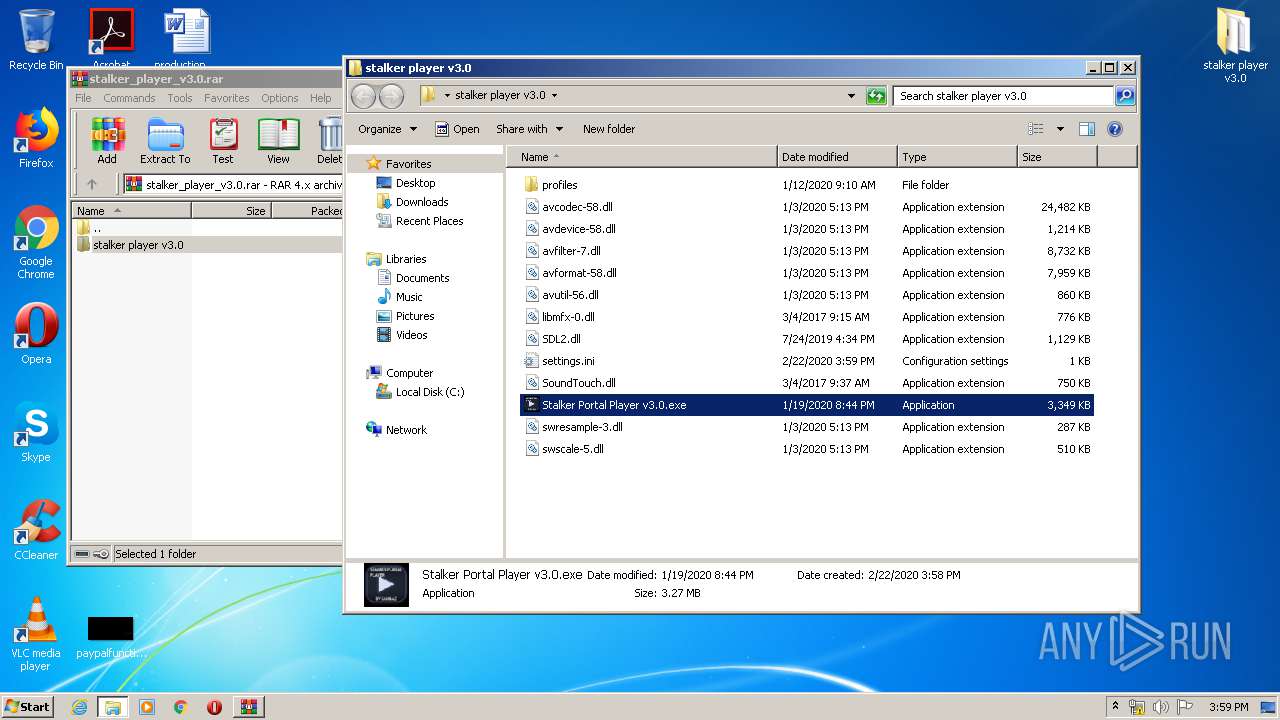This screenshot has height=720, width=1280.
Task: Open Recycle Bin on desktop
Action: pos(36,40)
